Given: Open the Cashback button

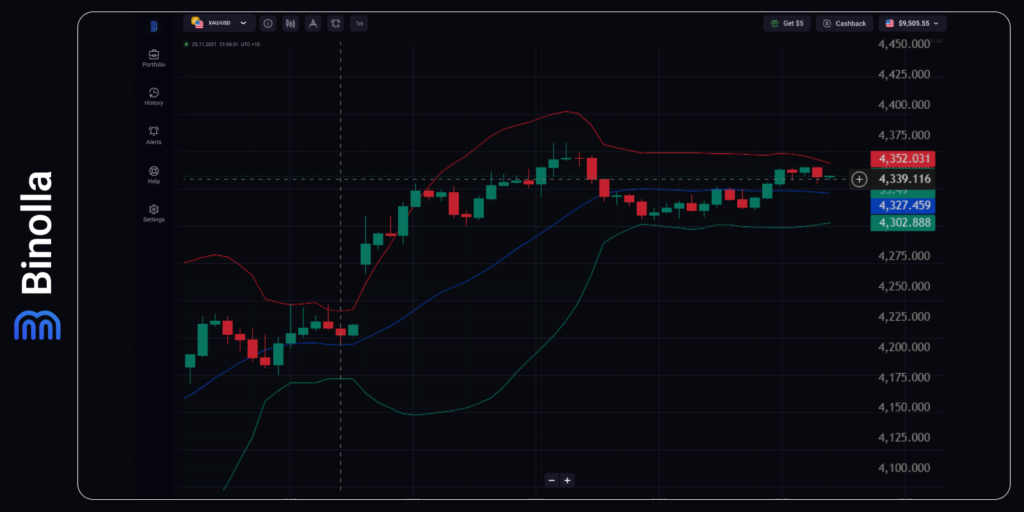Looking at the screenshot, I should click(x=844, y=24).
